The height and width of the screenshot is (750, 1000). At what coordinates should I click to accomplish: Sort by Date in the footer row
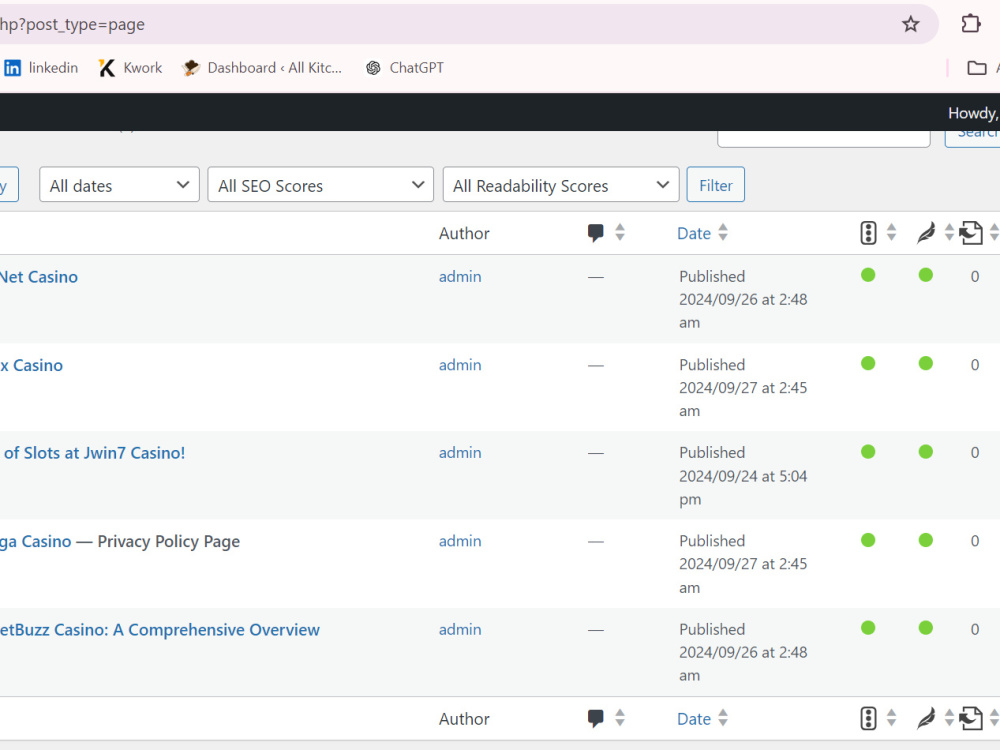pos(694,719)
